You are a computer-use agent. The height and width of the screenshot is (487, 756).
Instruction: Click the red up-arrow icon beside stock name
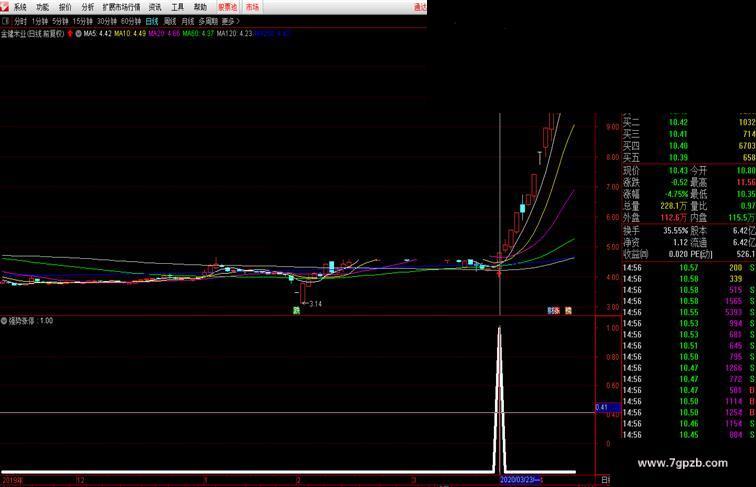click(x=70, y=34)
